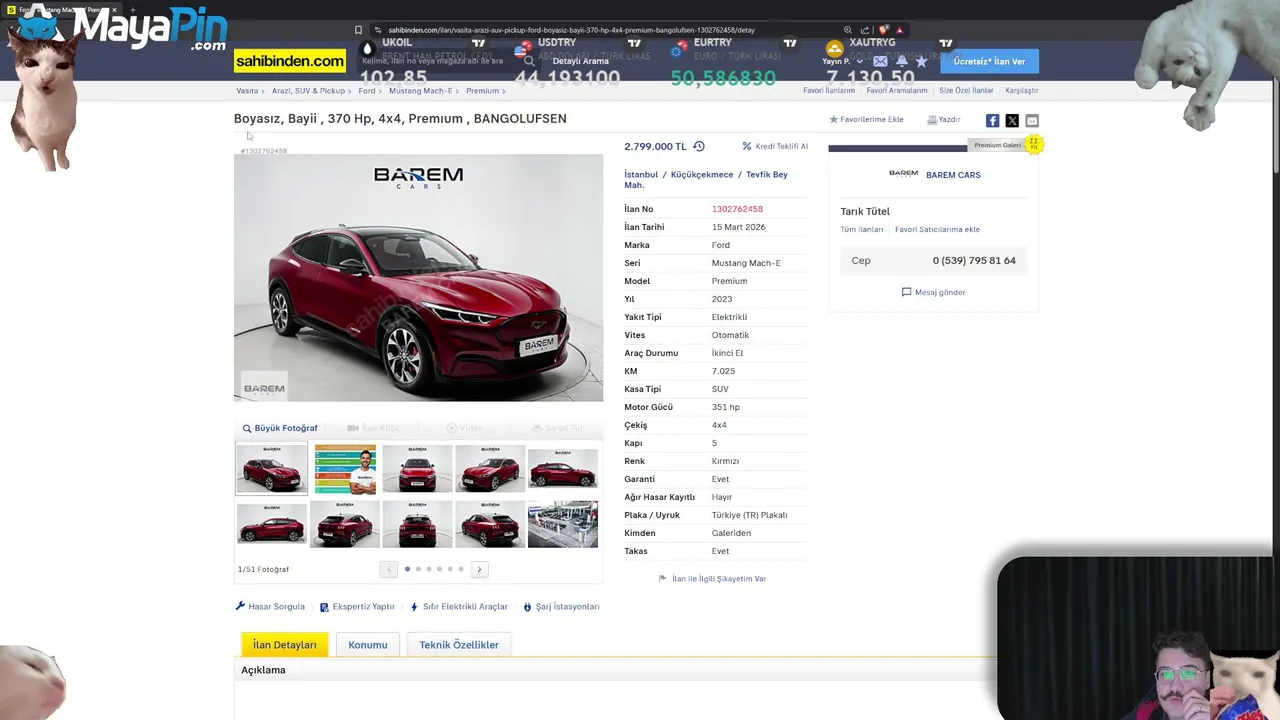Go to next photo thumbnails page
This screenshot has width=1280, height=720.
[x=479, y=569]
